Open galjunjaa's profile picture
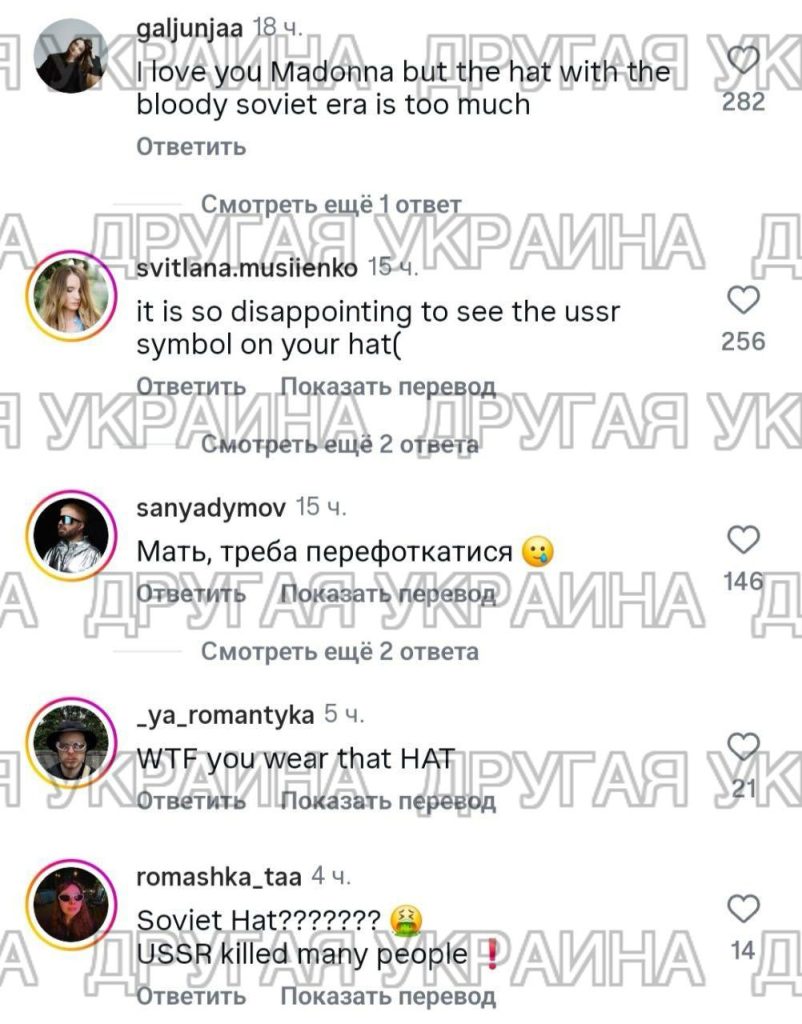This screenshot has width=802, height=1024. [71, 56]
